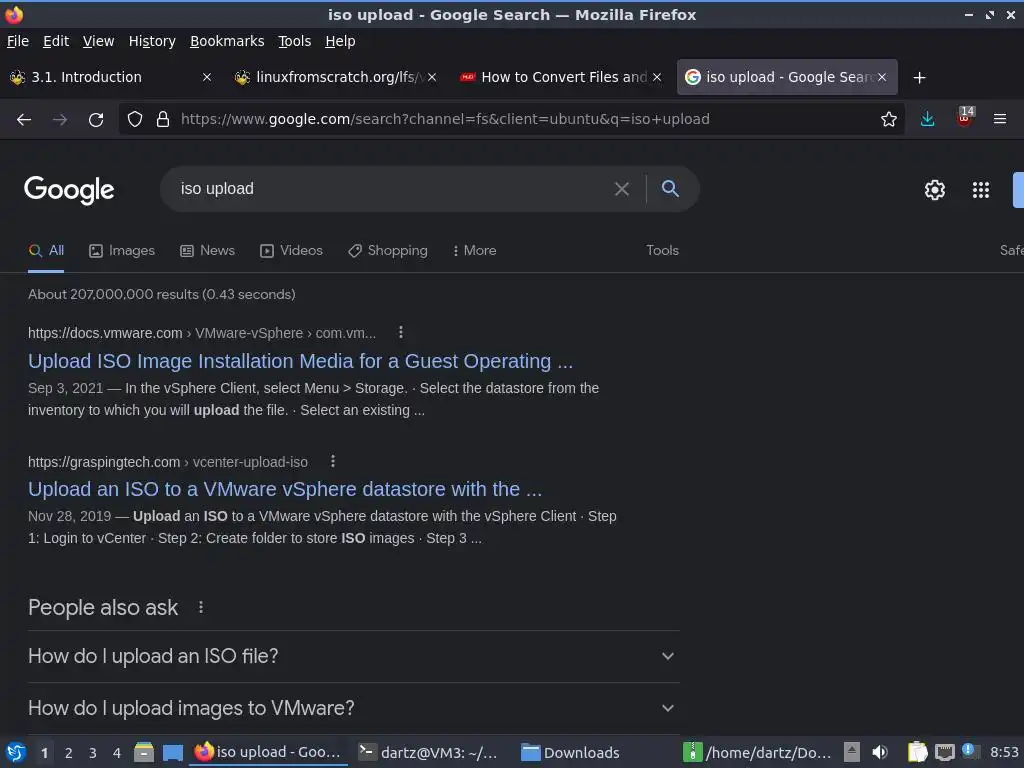Click the https://graspingtech.com breadcrumb text

(x=104, y=462)
